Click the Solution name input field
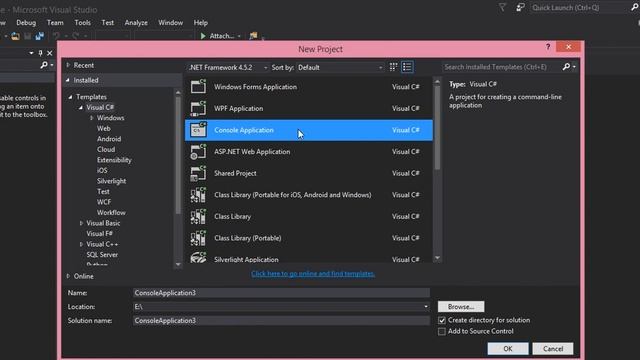 pos(281,321)
